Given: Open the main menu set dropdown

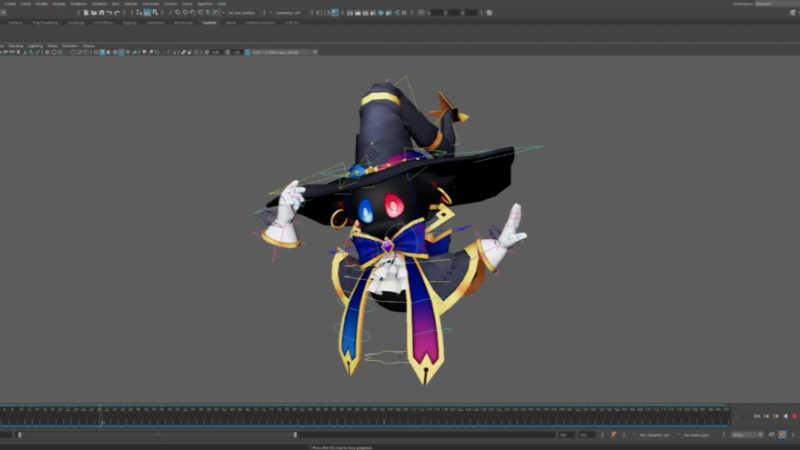Looking at the screenshot, I should (3, 13).
